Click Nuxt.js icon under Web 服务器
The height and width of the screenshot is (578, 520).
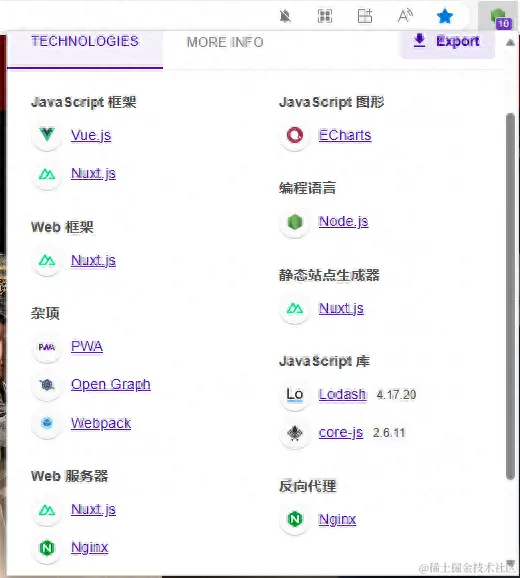(x=47, y=510)
